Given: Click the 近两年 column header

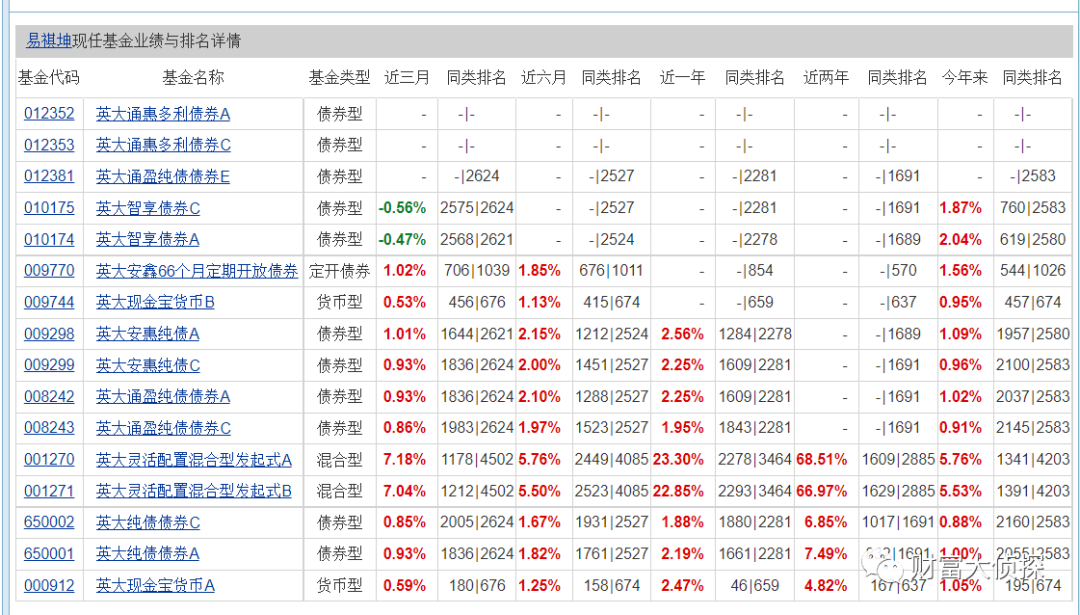Looking at the screenshot, I should [826, 78].
